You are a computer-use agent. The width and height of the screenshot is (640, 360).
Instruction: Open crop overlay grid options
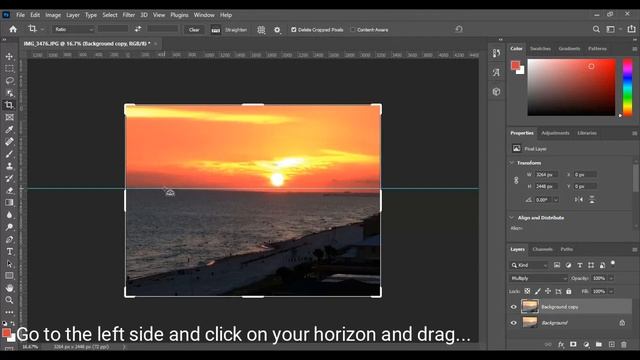261,29
